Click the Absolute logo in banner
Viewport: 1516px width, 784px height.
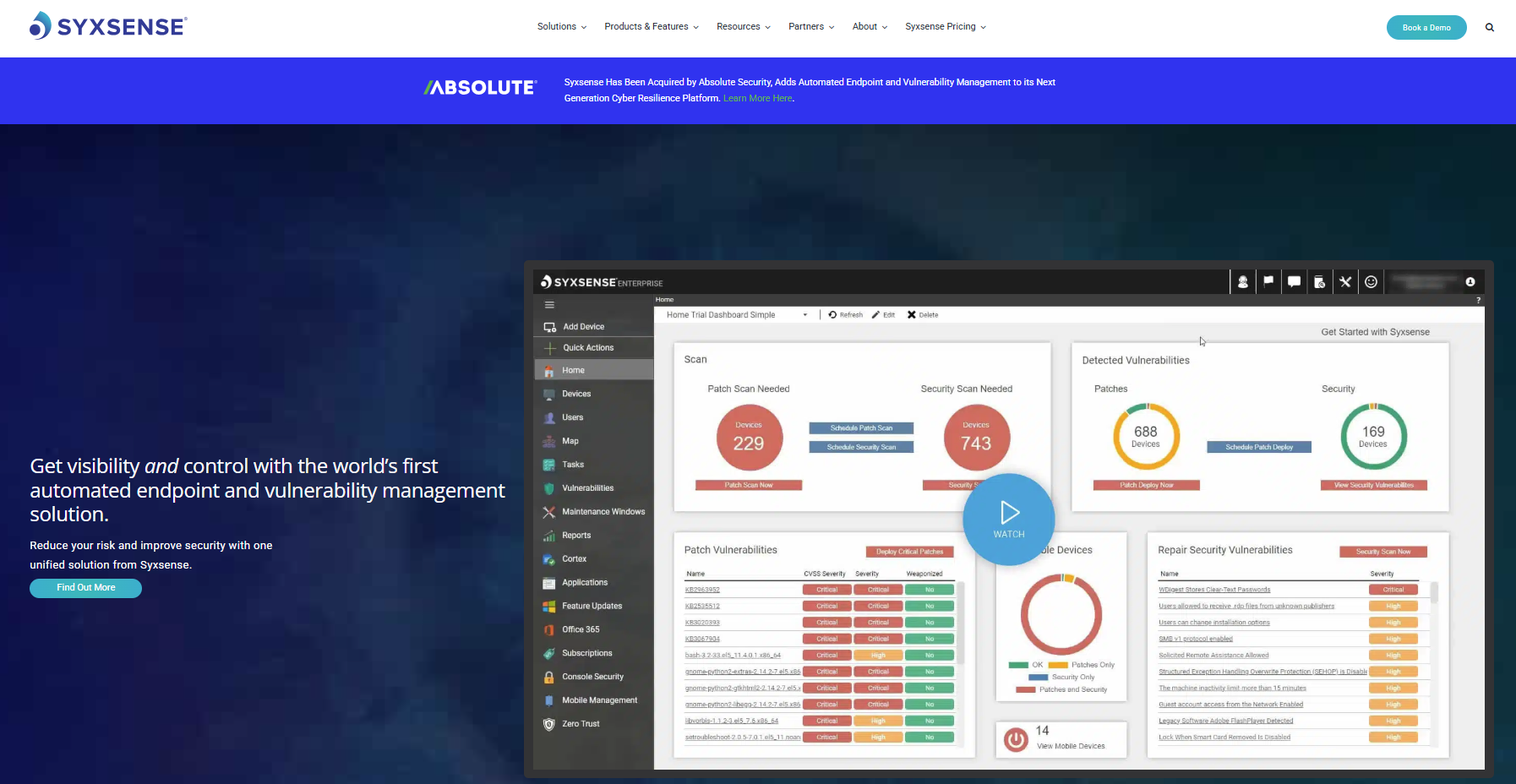click(479, 87)
